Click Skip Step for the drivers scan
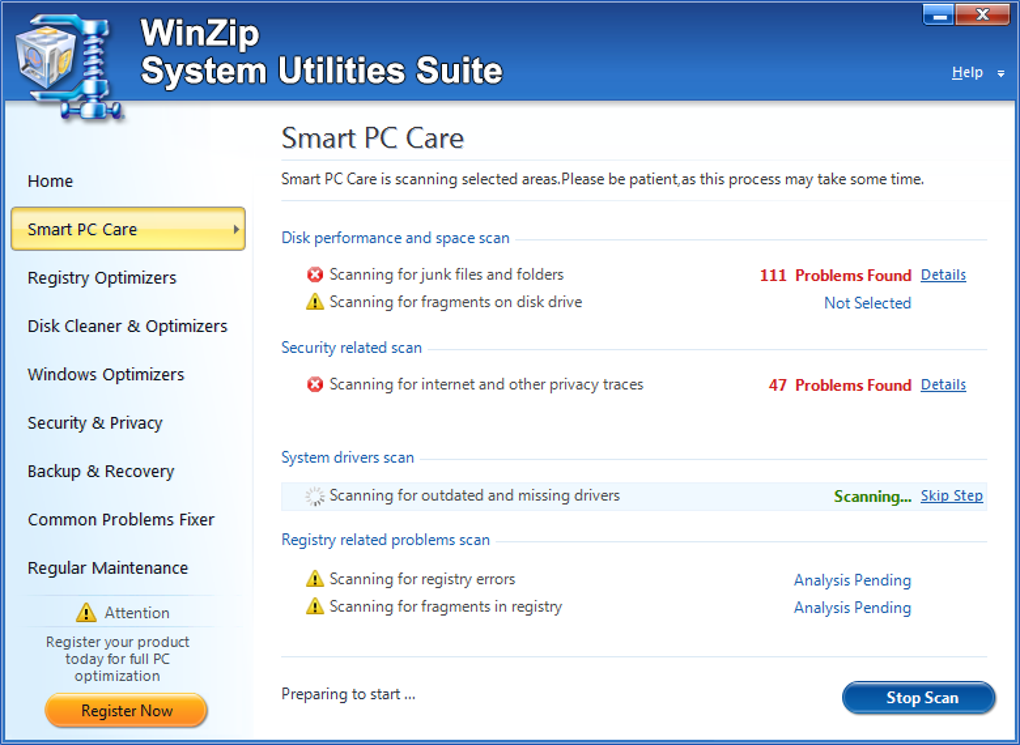The width and height of the screenshot is (1020, 745). (x=951, y=496)
